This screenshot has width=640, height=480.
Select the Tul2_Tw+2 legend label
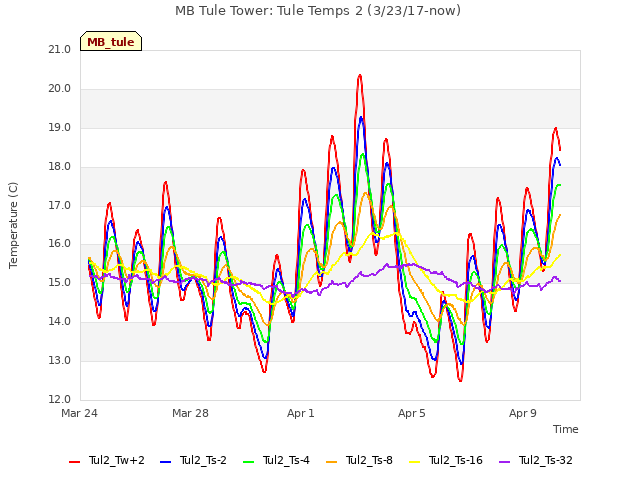(117, 460)
